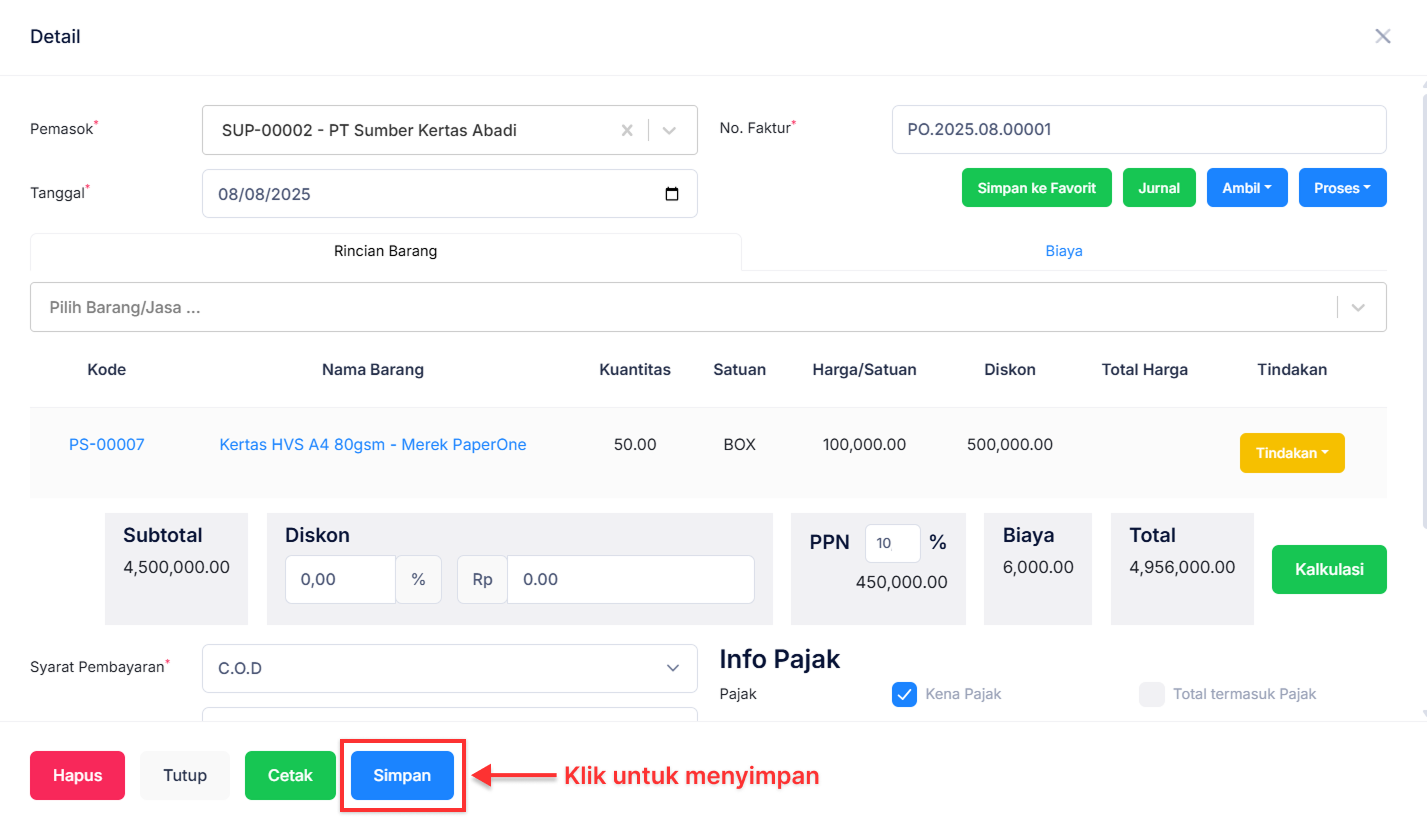This screenshot has width=1427, height=822.
Task: Click inside the PPN percent field
Action: 892,543
